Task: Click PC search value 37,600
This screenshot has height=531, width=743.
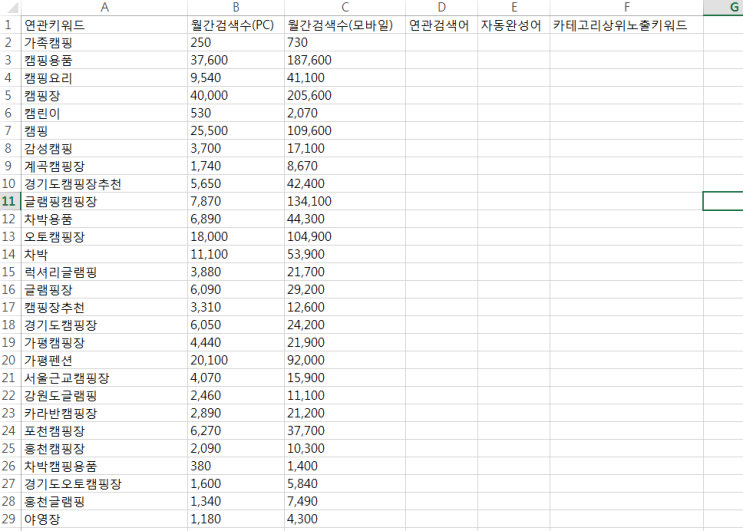Action: [236, 60]
